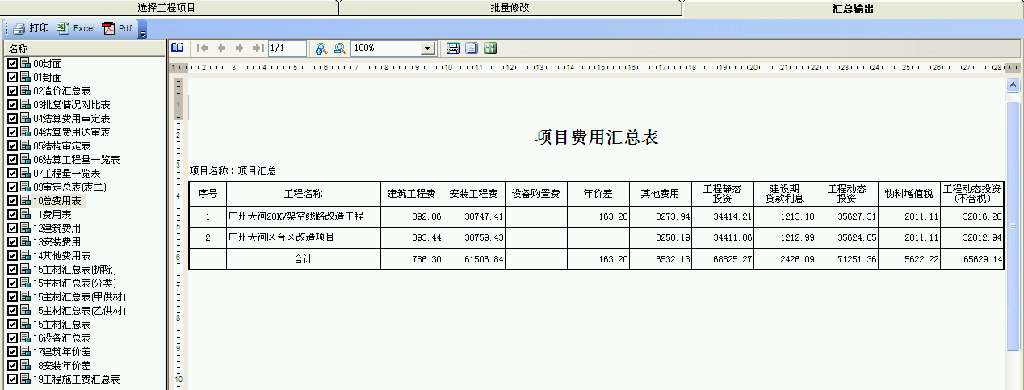Image resolution: width=1024 pixels, height=390 pixels.
Task: Uncheck the 02造价汇总表 checkbox
Action: tap(12, 91)
